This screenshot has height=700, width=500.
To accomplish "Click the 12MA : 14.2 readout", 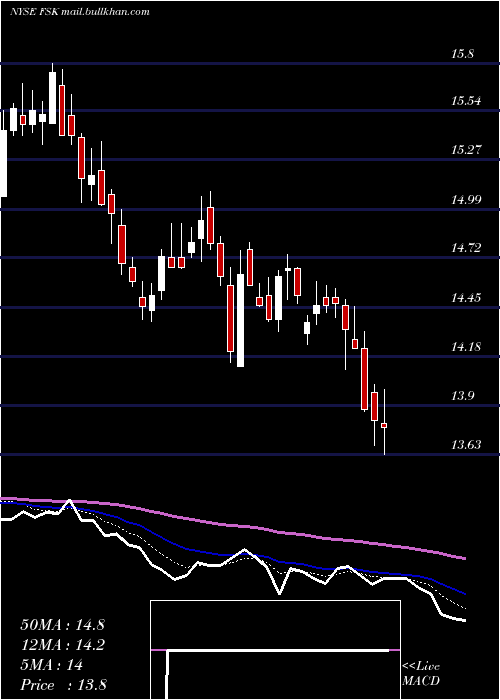I will tap(62, 645).
